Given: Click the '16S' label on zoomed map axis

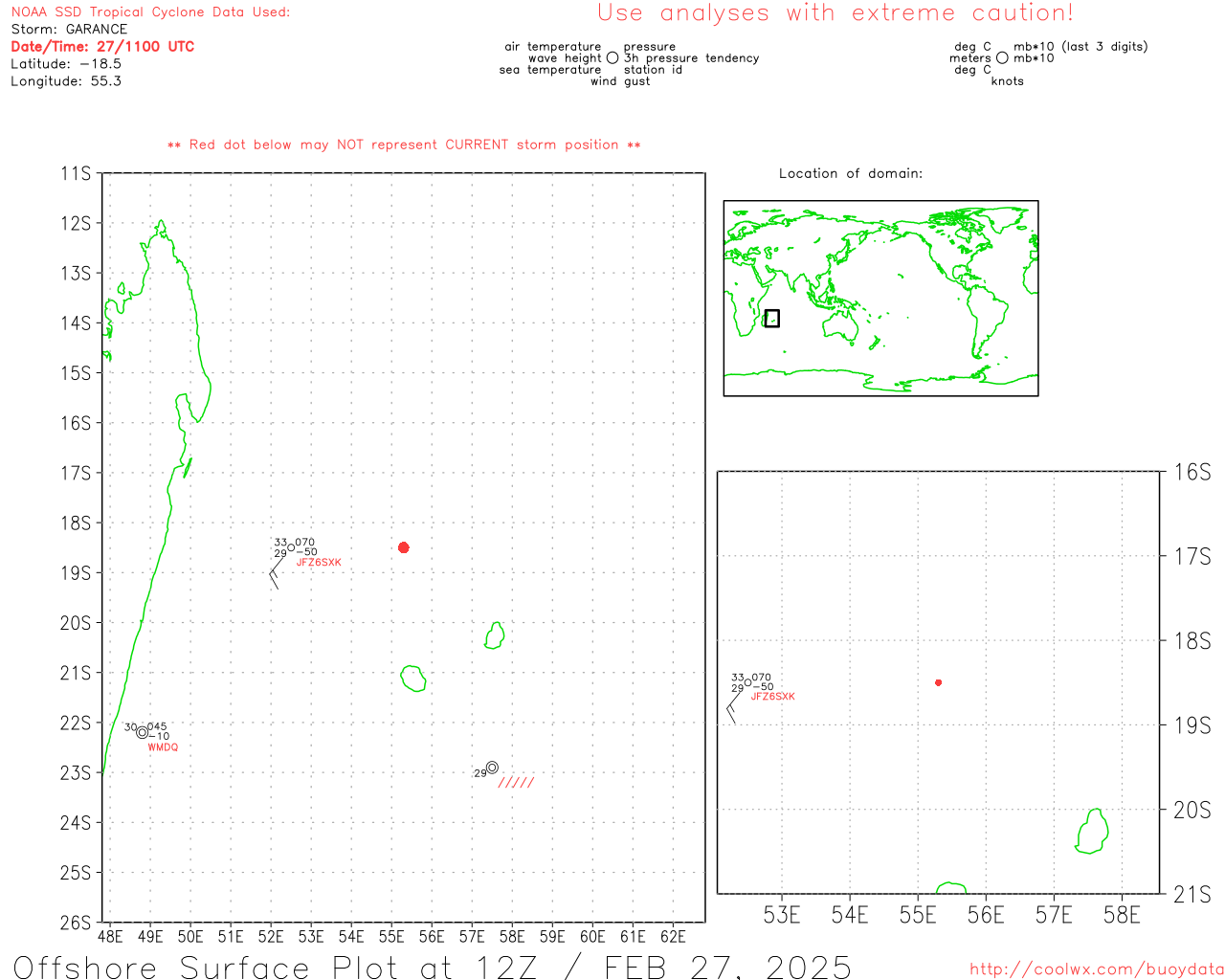Looking at the screenshot, I should pos(1192,472).
